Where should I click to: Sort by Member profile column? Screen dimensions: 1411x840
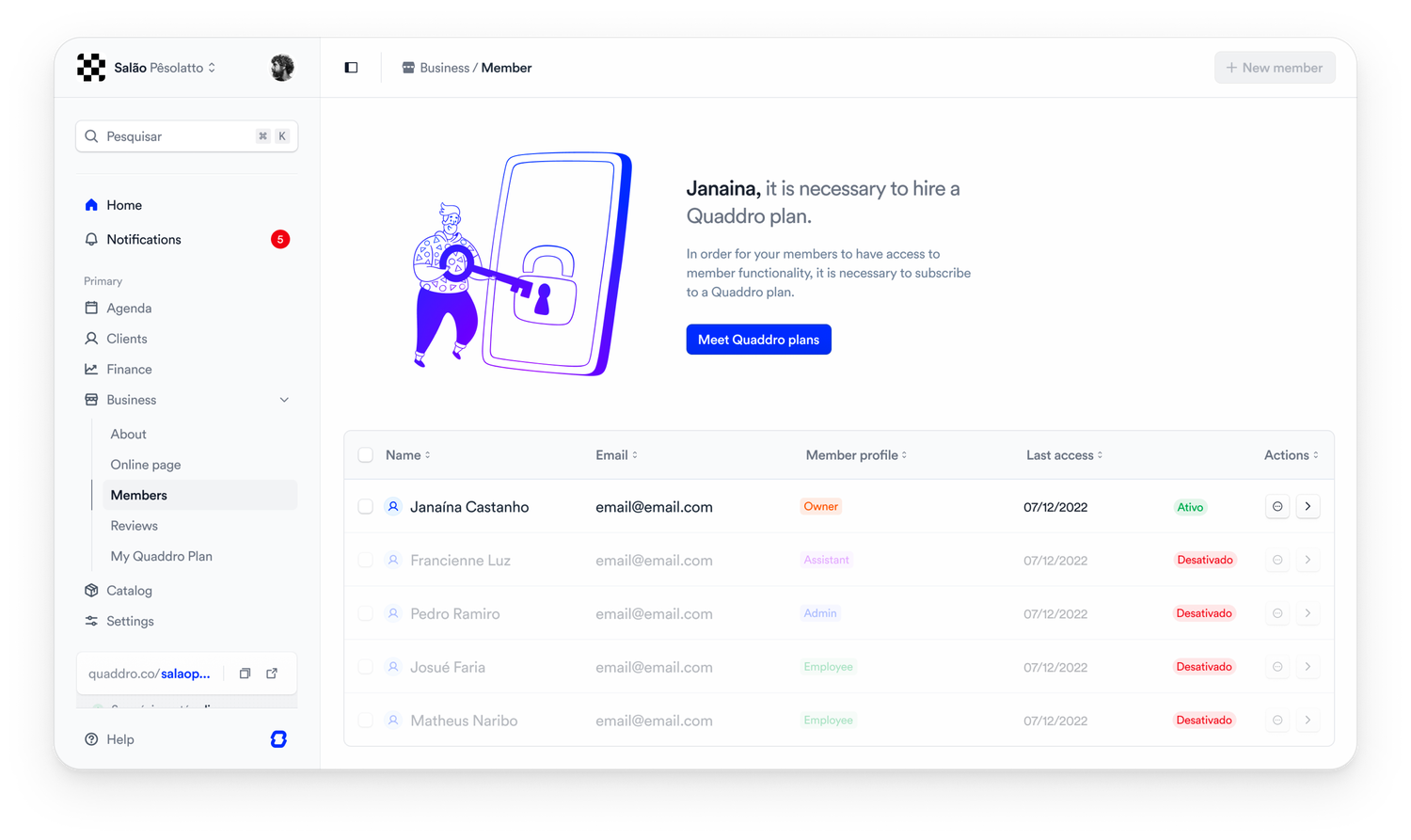coord(857,455)
